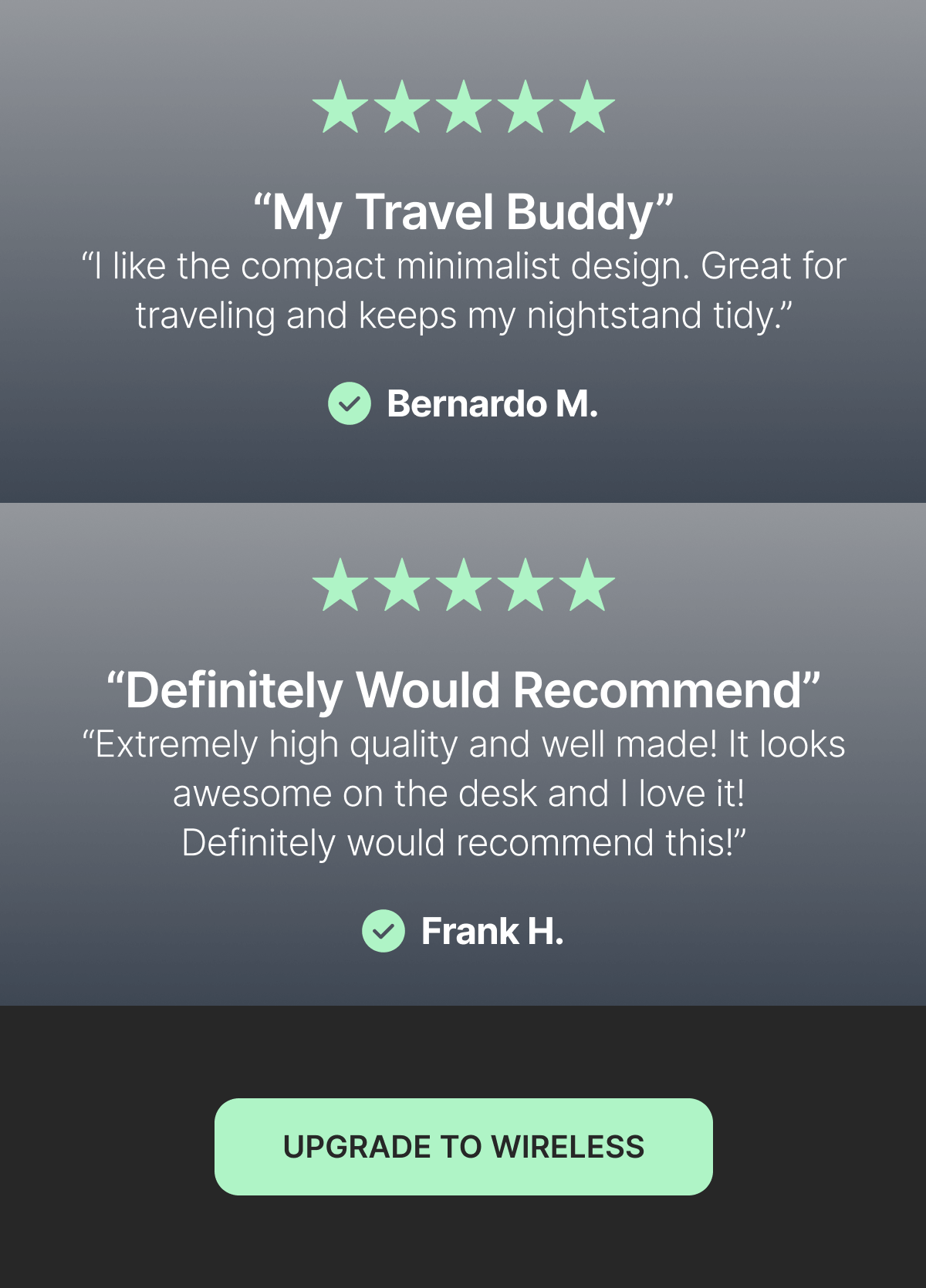Click the Upgrade to Wireless button
This screenshot has height=1288, width=926.
pos(463,1147)
